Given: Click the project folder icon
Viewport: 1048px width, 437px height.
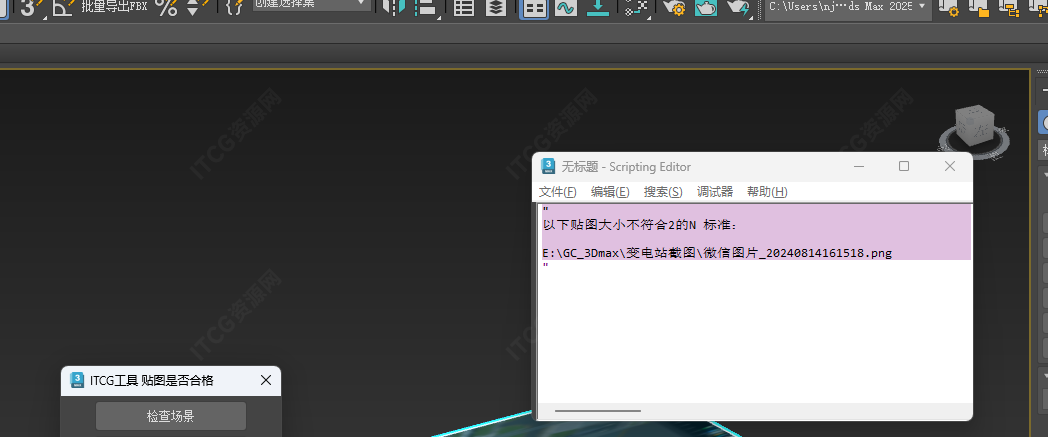Looking at the screenshot, I should pyautogui.click(x=978, y=8).
